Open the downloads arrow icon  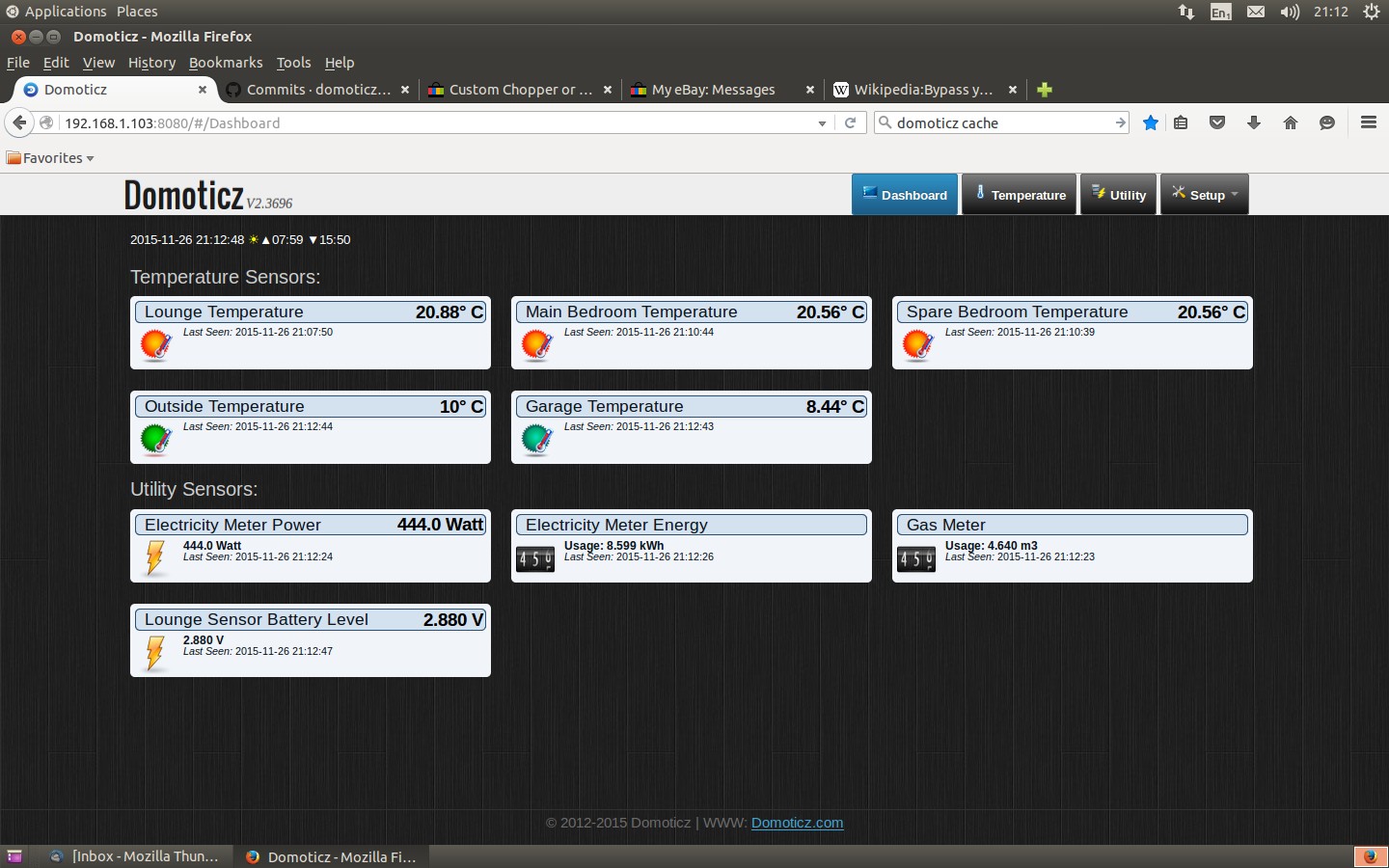coord(1254,122)
